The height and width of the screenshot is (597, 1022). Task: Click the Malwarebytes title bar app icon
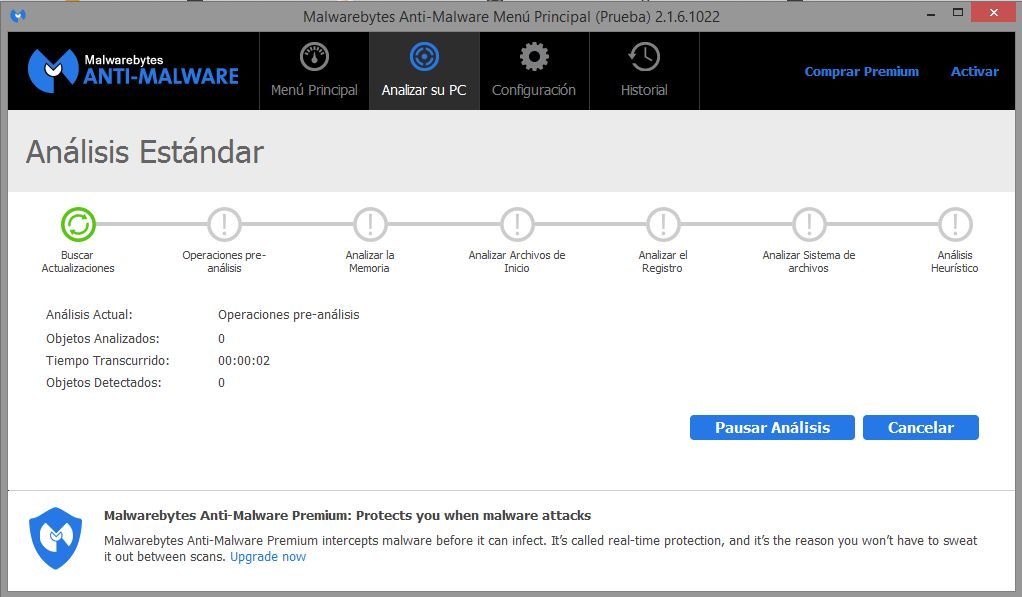coord(18,16)
